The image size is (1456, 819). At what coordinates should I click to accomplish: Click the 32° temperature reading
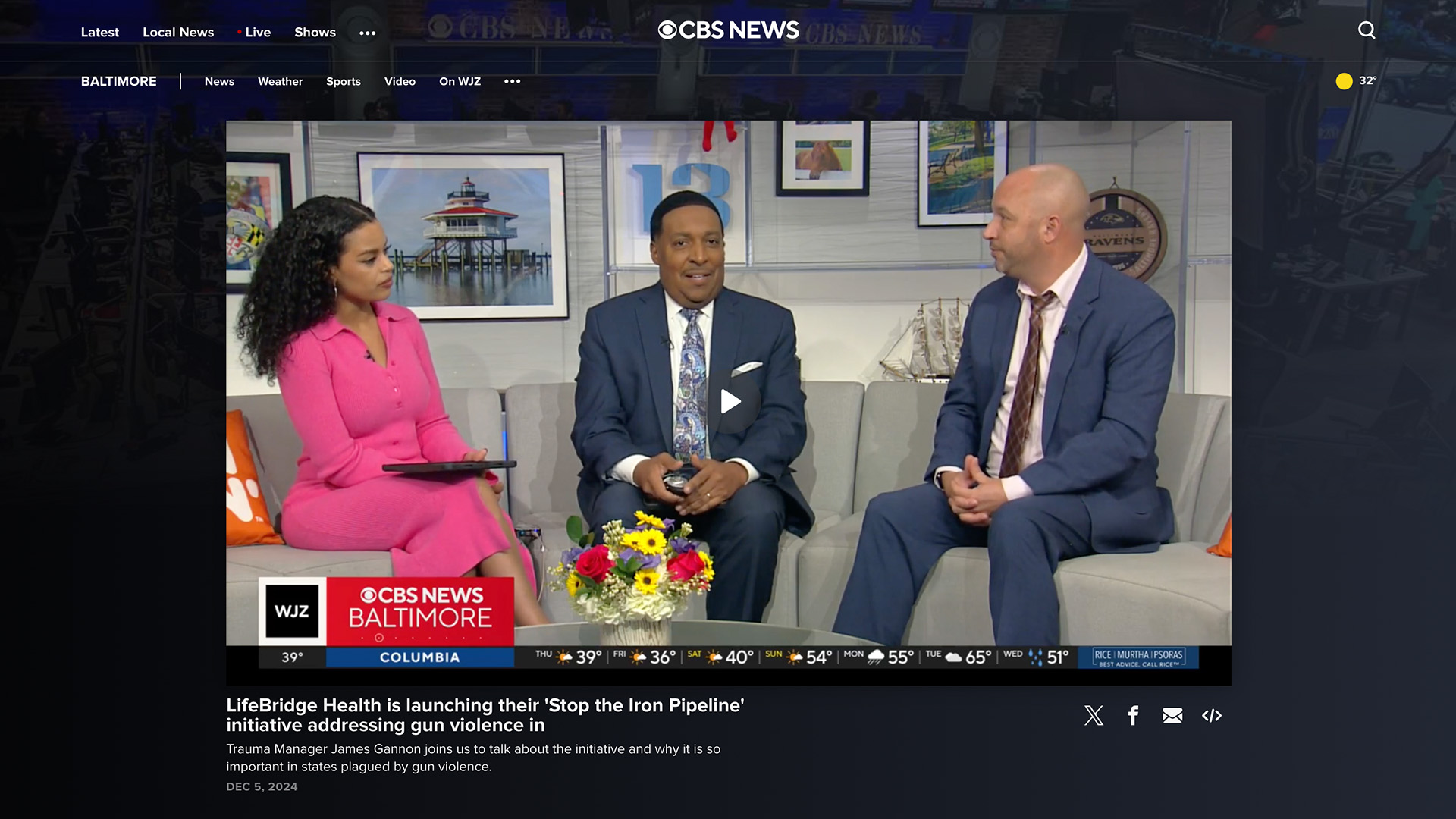coord(1367,80)
